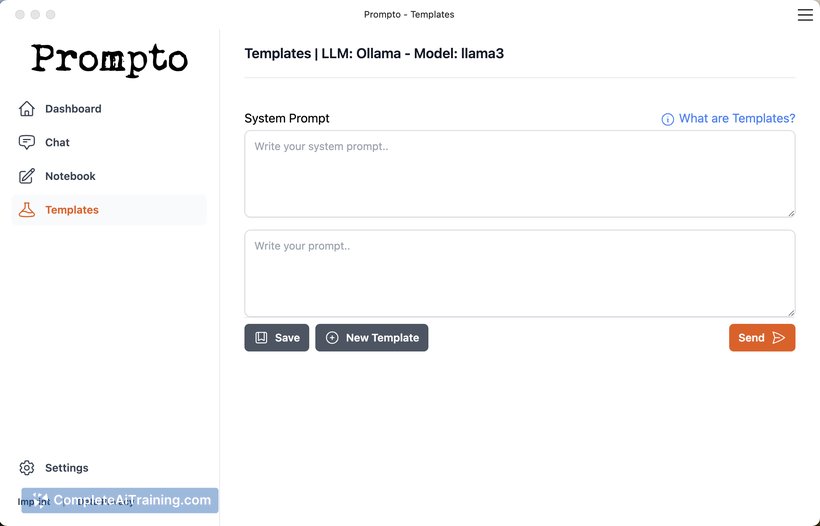This screenshot has height=526, width=820.
Task: Save the current template
Action: click(277, 338)
